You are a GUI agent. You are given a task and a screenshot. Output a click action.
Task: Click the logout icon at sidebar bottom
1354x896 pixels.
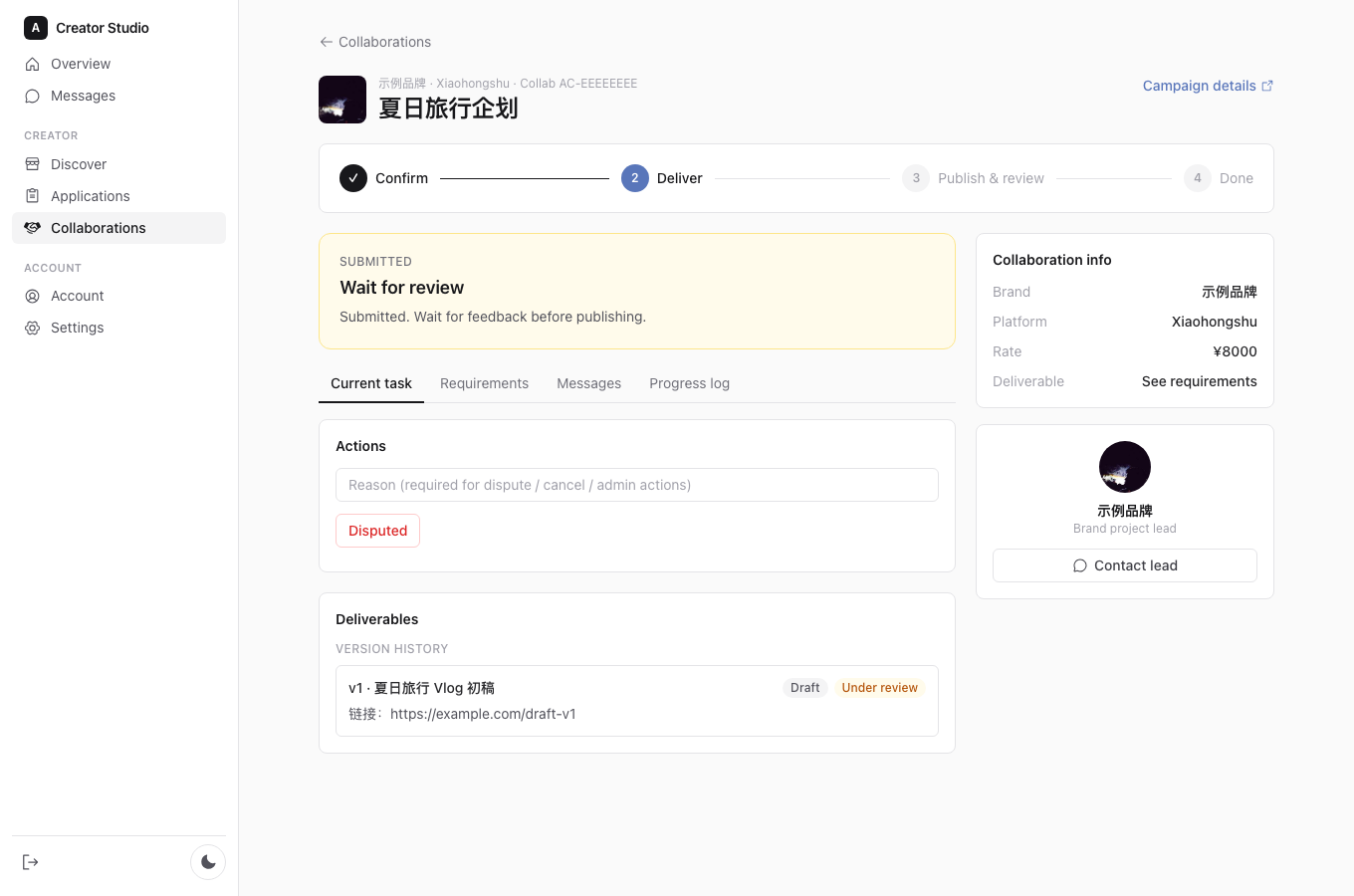tap(31, 862)
